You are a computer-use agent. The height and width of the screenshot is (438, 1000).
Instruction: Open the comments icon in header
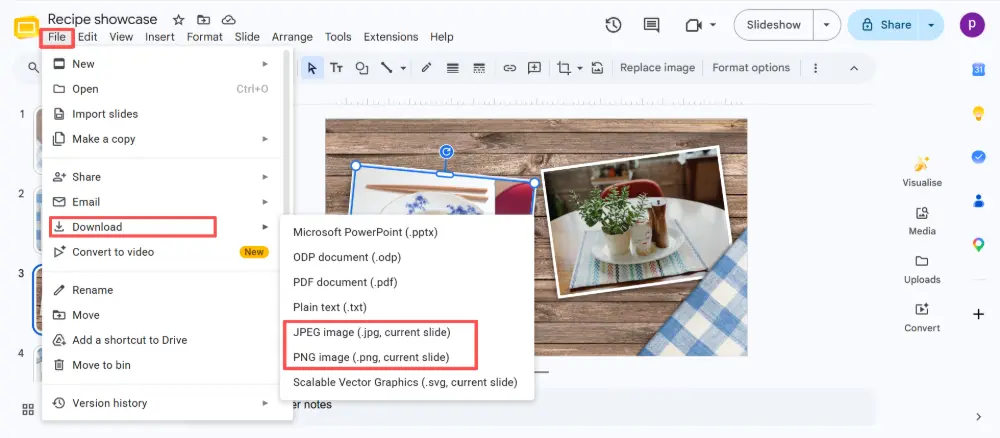pos(651,25)
